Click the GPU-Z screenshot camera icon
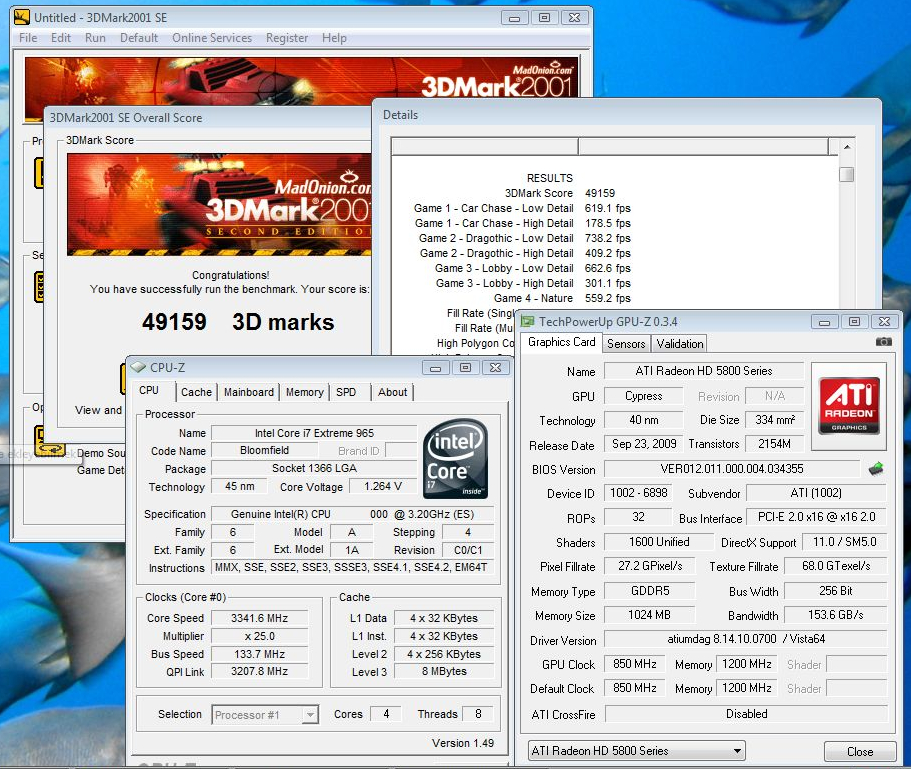911x769 pixels. click(x=883, y=342)
